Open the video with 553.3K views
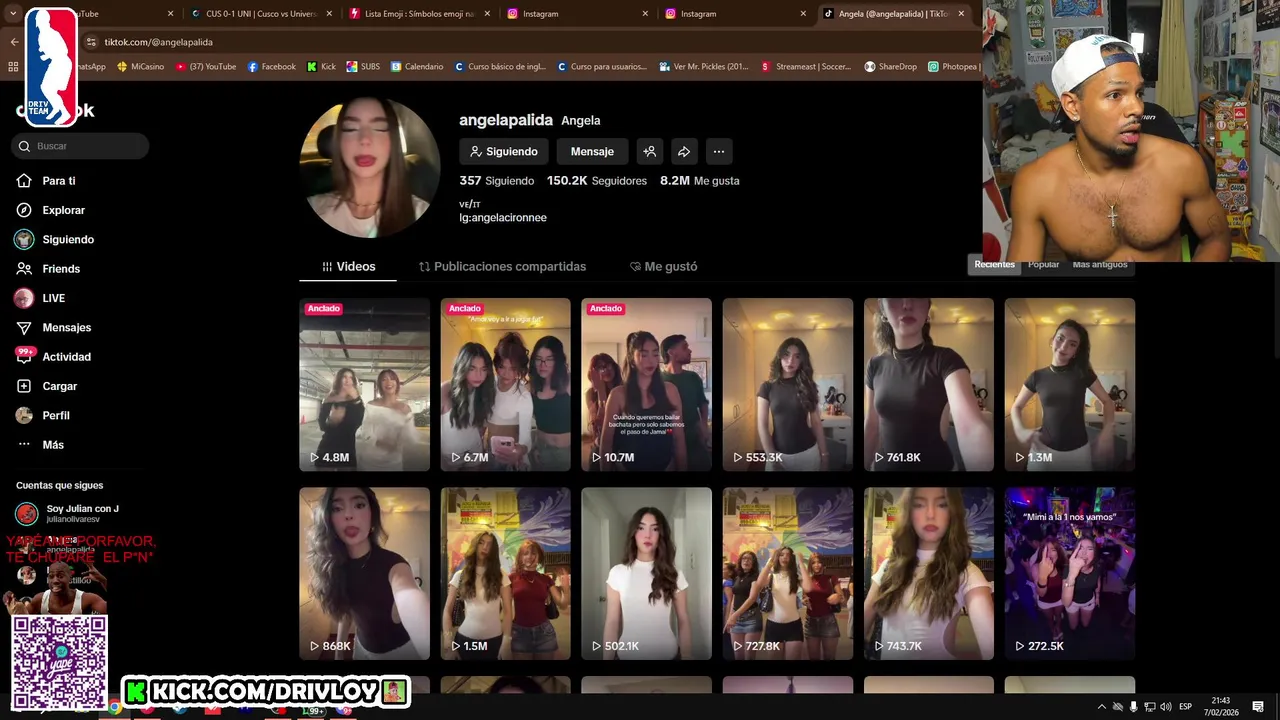The width and height of the screenshot is (1280, 720). click(788, 384)
